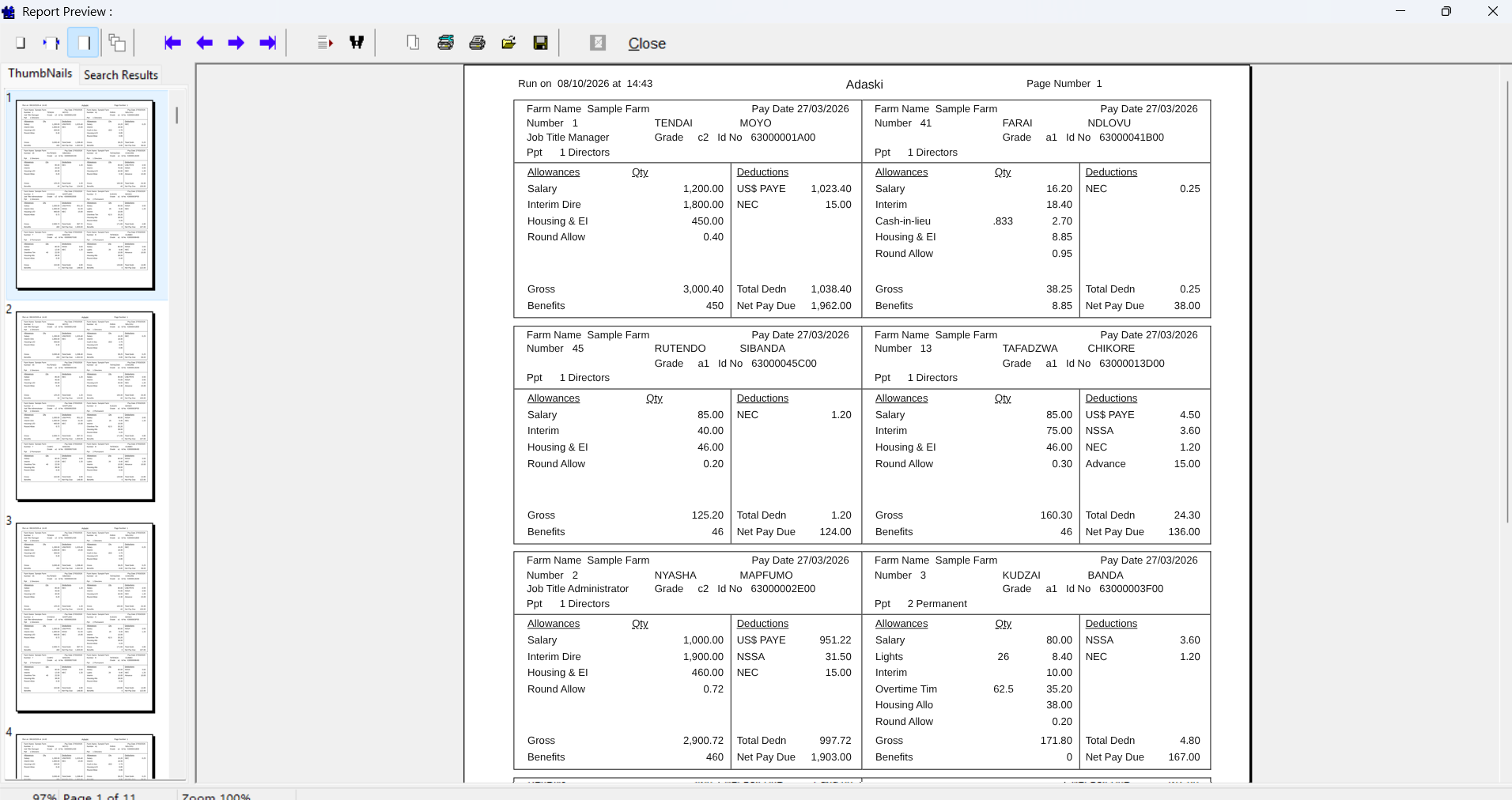Screen dimensions: 1512x800
Task: Click the "Ppt 2 Permanent" text
Action: [920, 604]
